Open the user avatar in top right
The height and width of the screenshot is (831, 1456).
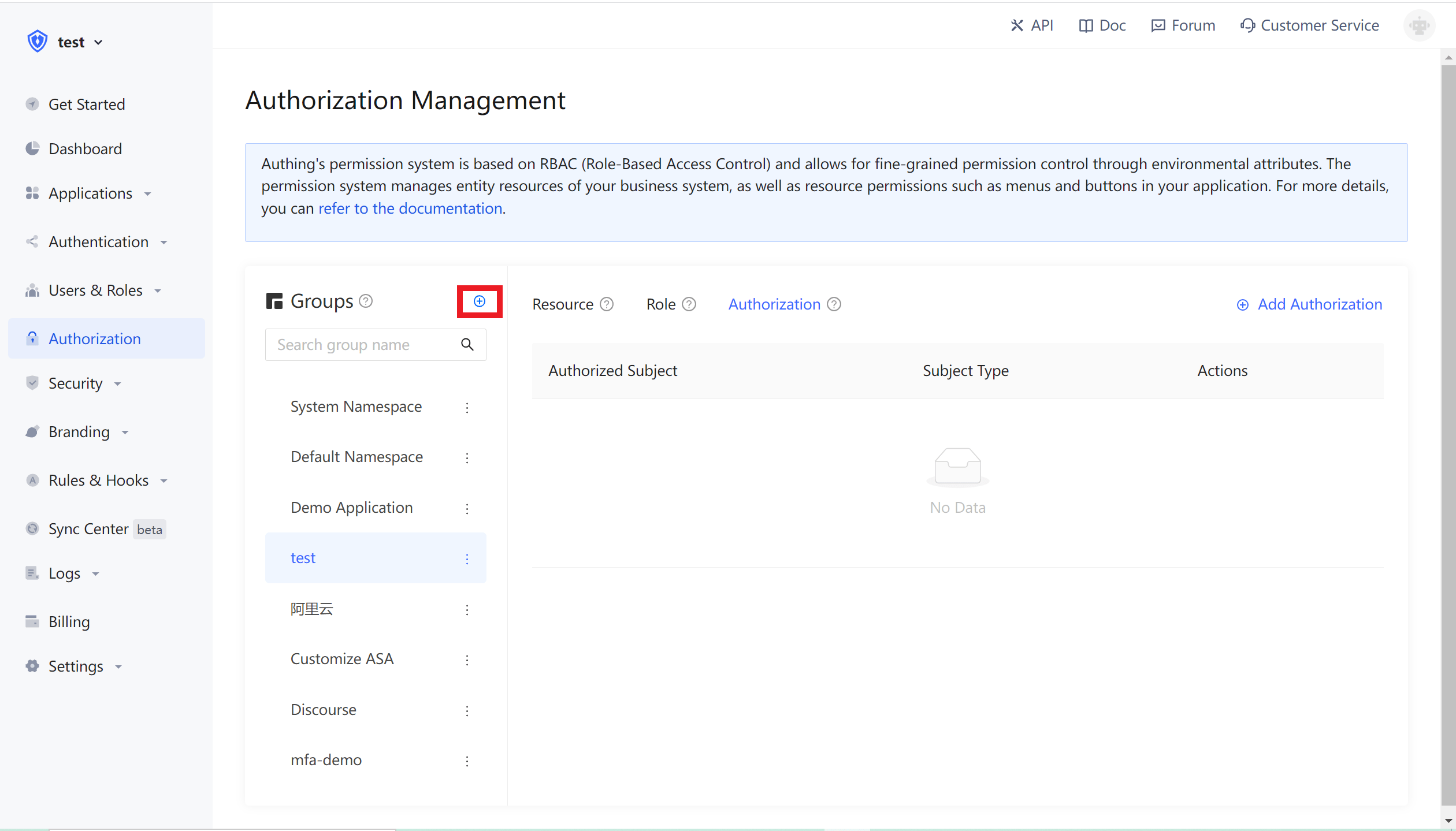pyautogui.click(x=1418, y=25)
